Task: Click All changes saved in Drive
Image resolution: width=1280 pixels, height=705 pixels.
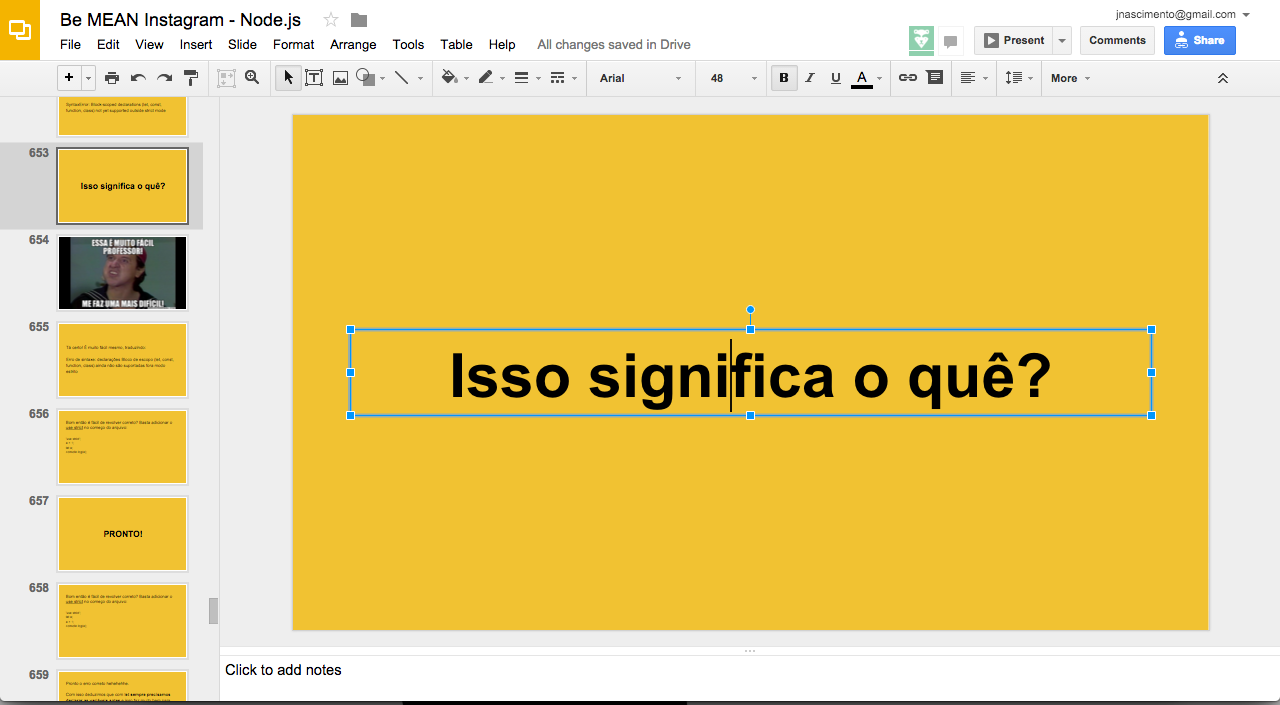Action: 614,44
